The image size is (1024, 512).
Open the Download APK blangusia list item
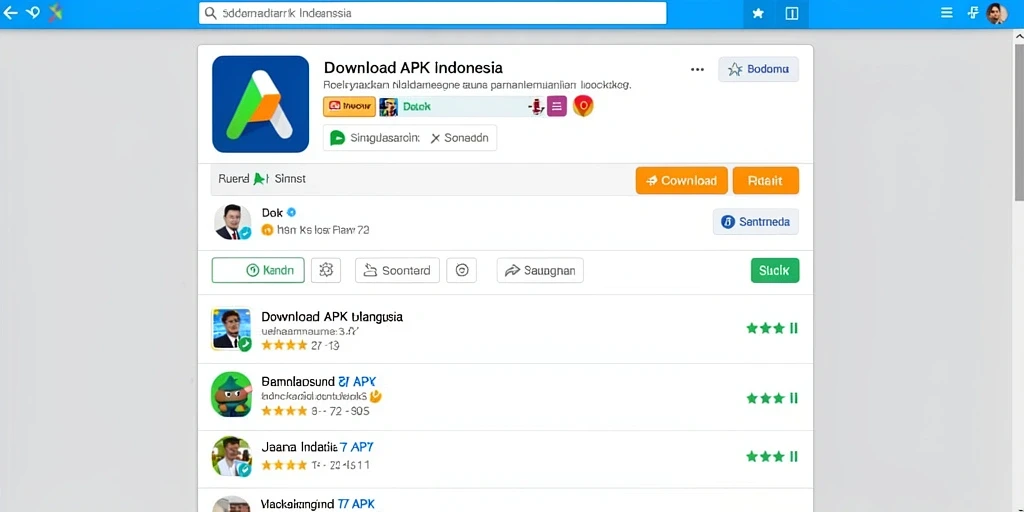[x=505, y=329]
